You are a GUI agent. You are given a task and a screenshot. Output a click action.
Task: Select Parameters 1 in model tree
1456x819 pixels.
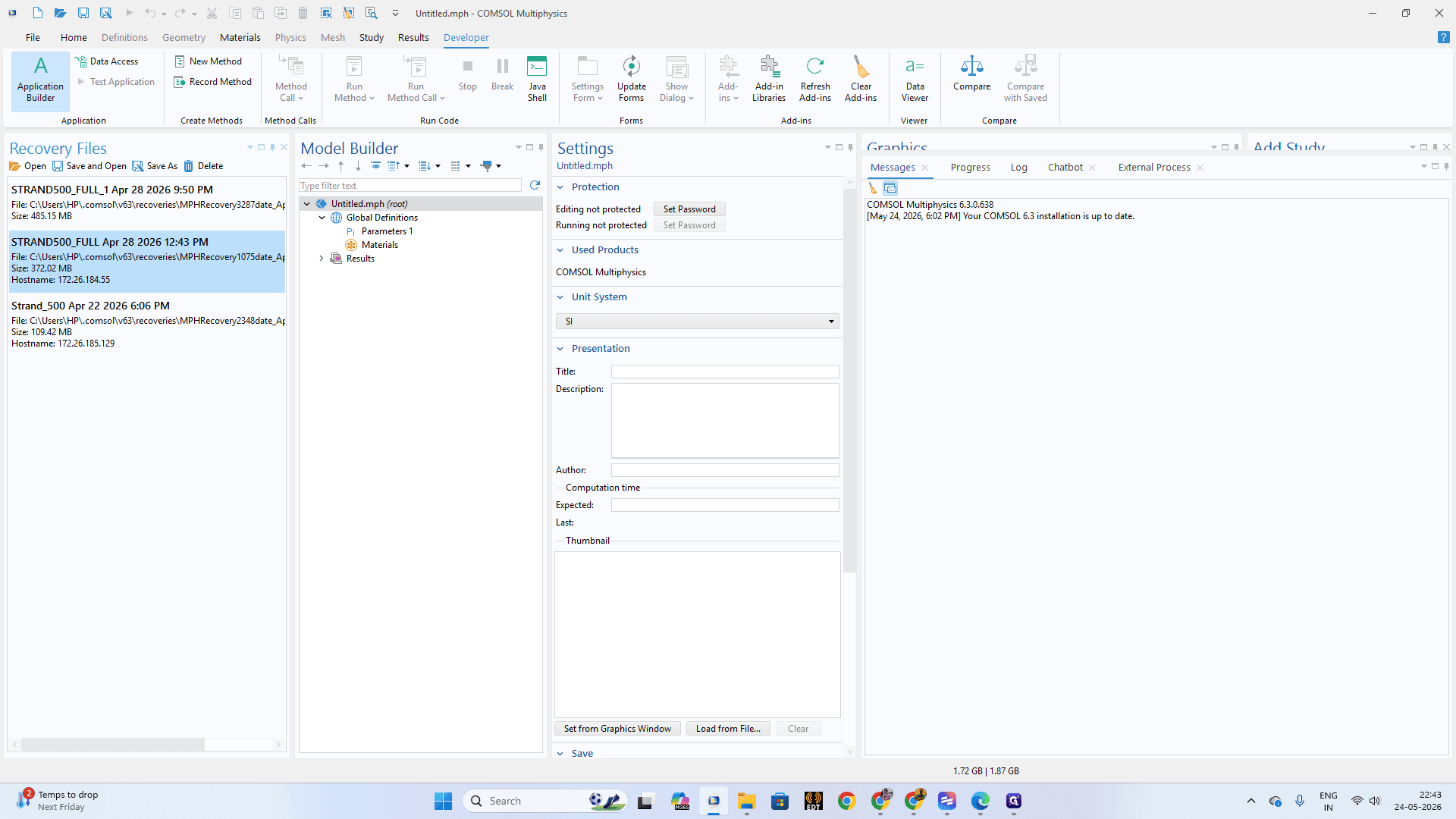click(387, 231)
